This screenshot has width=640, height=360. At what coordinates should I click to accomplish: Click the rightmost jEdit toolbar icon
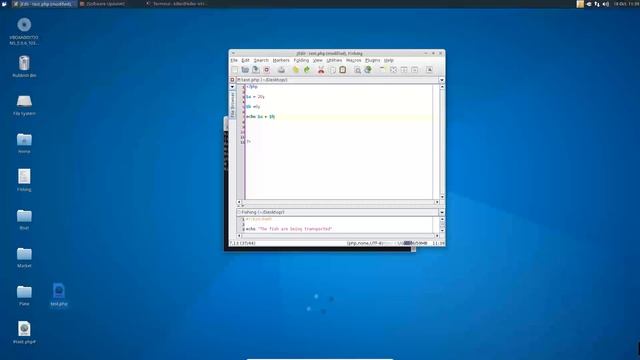coord(429,70)
